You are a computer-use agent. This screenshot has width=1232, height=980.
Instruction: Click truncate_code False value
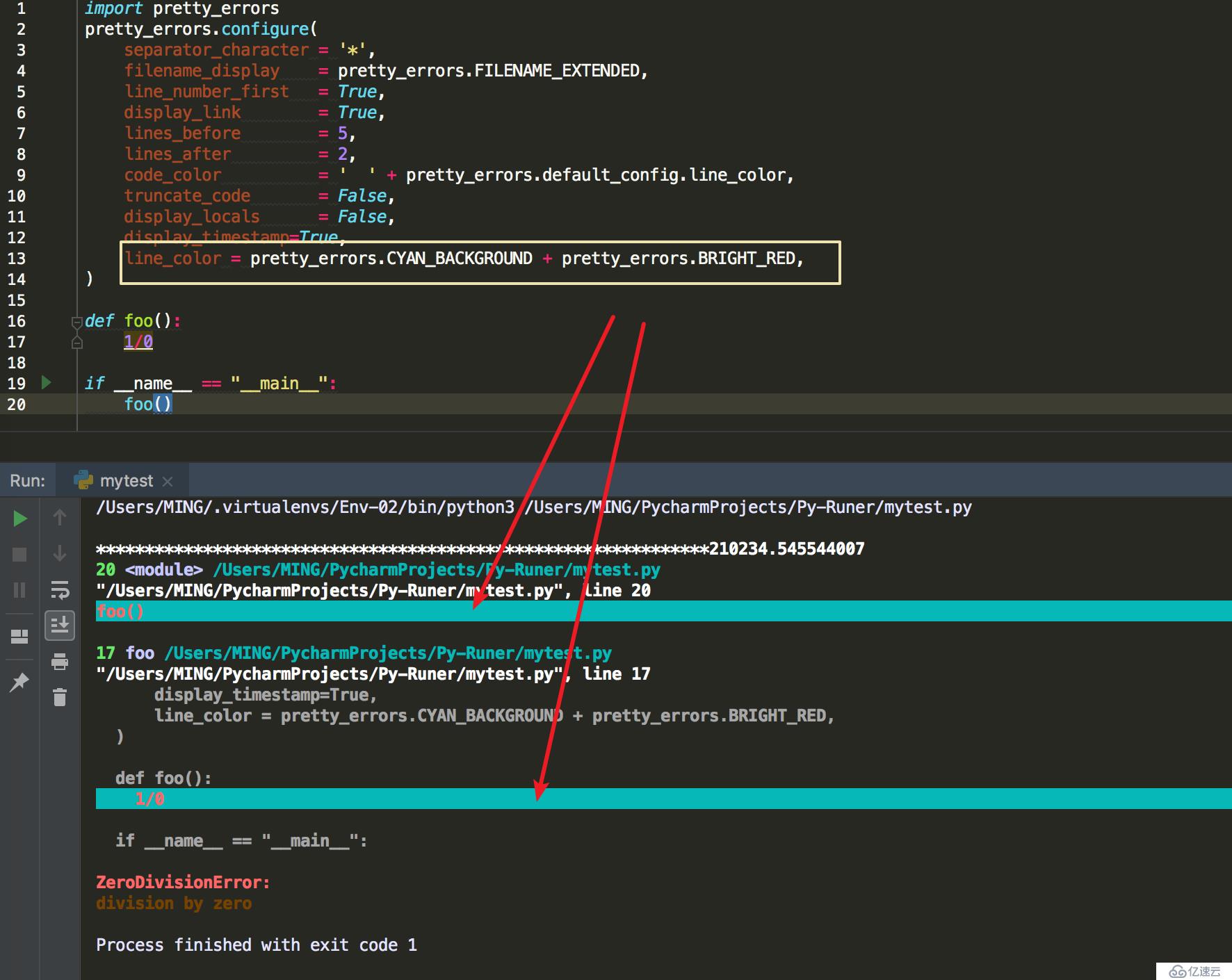362,196
